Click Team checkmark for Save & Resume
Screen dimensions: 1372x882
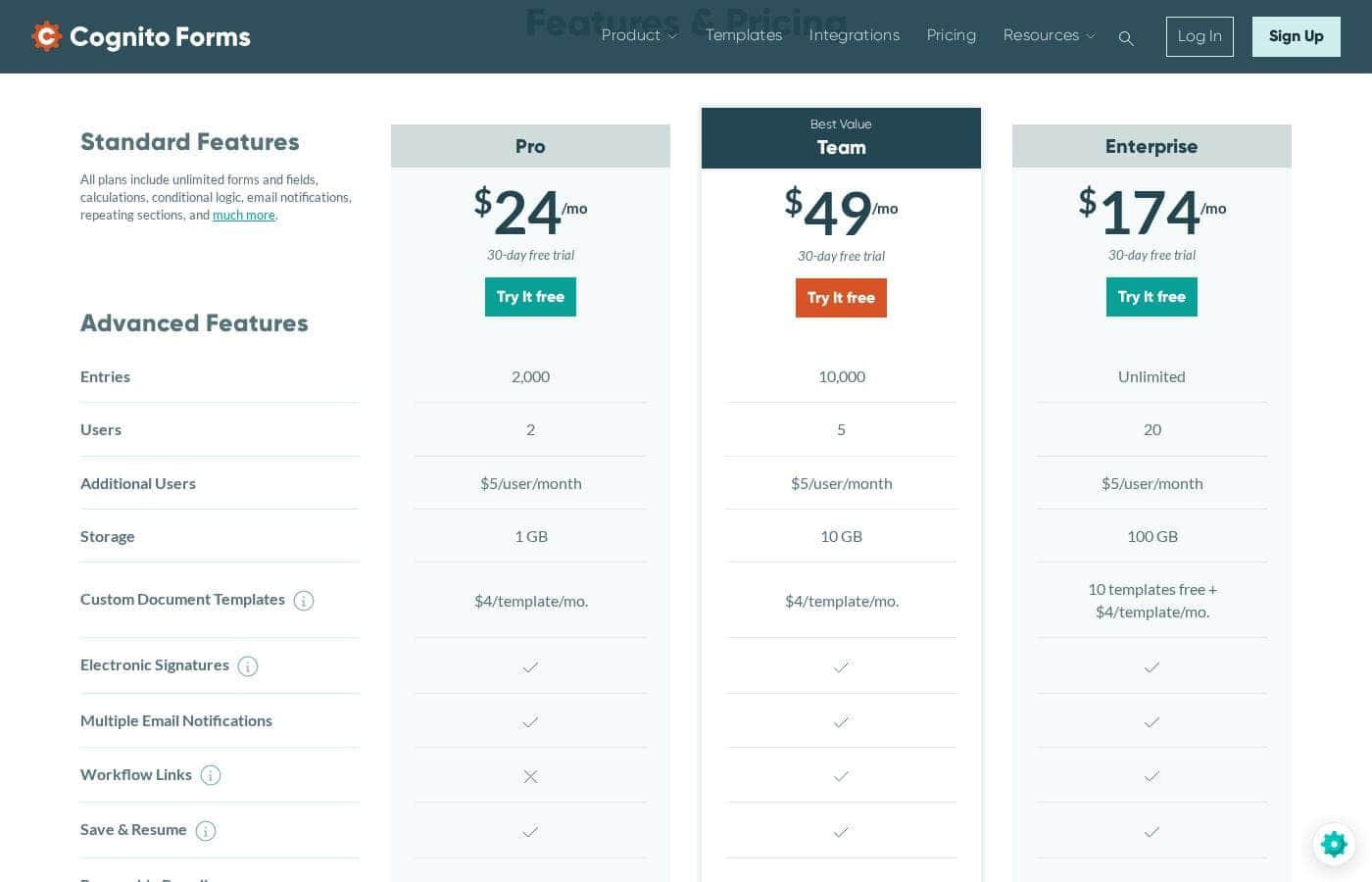pyautogui.click(x=841, y=832)
